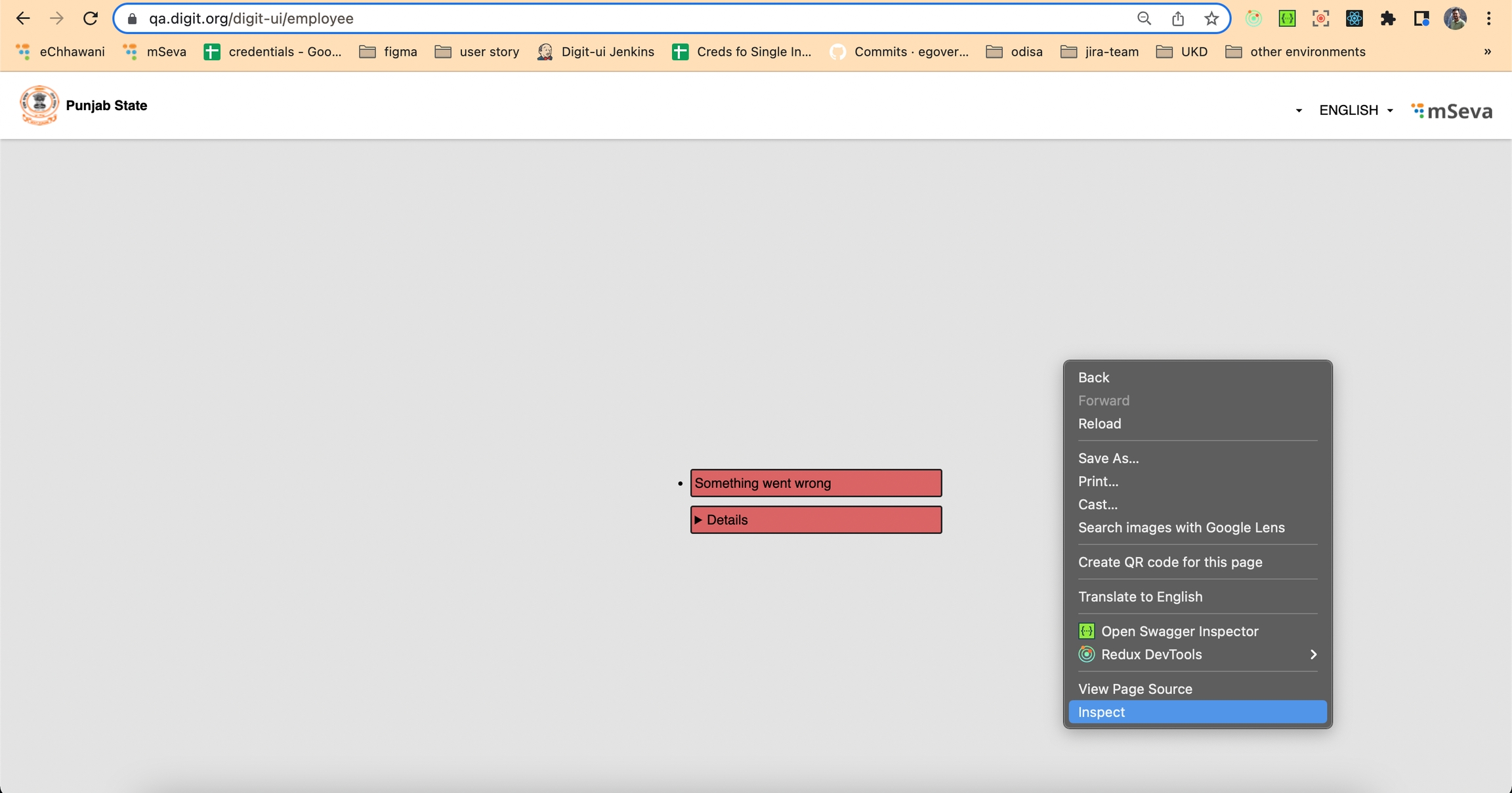
Task: Click the profile avatar icon
Action: (1455, 18)
